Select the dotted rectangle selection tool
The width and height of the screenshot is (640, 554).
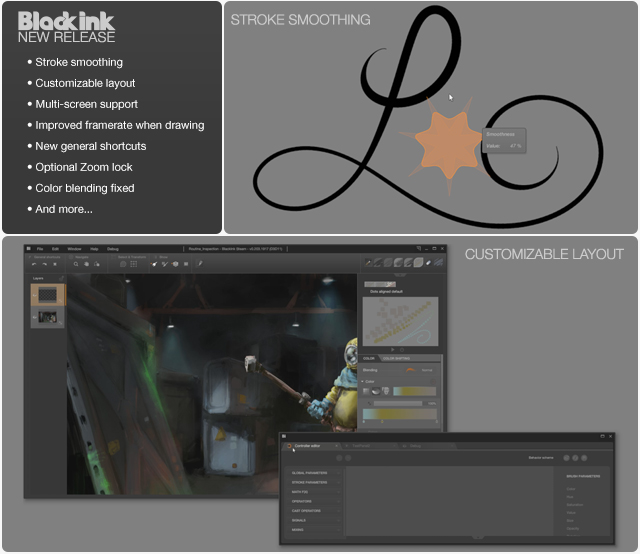[x=133, y=264]
